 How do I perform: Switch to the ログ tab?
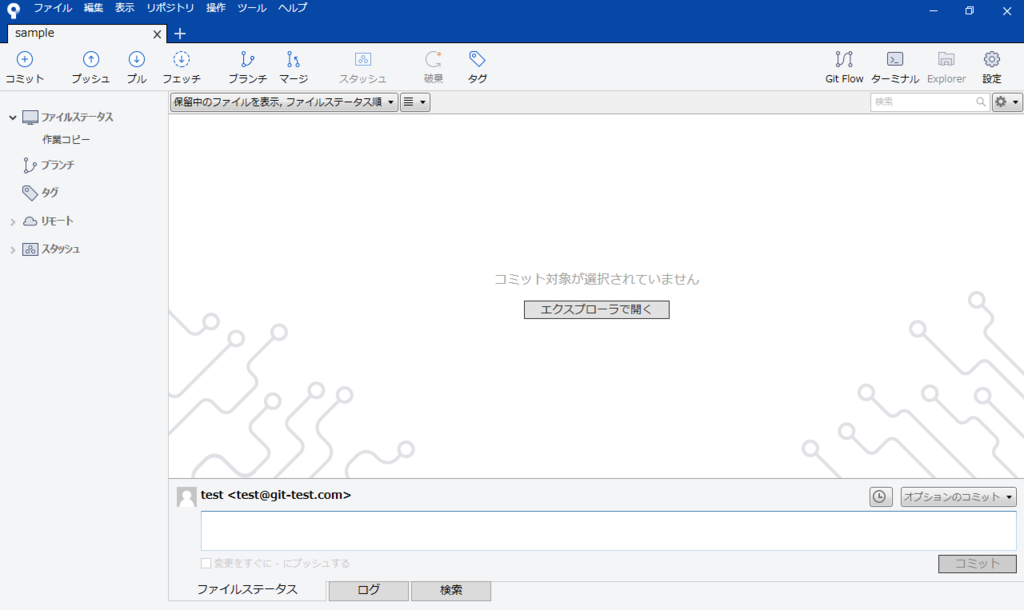click(x=367, y=590)
